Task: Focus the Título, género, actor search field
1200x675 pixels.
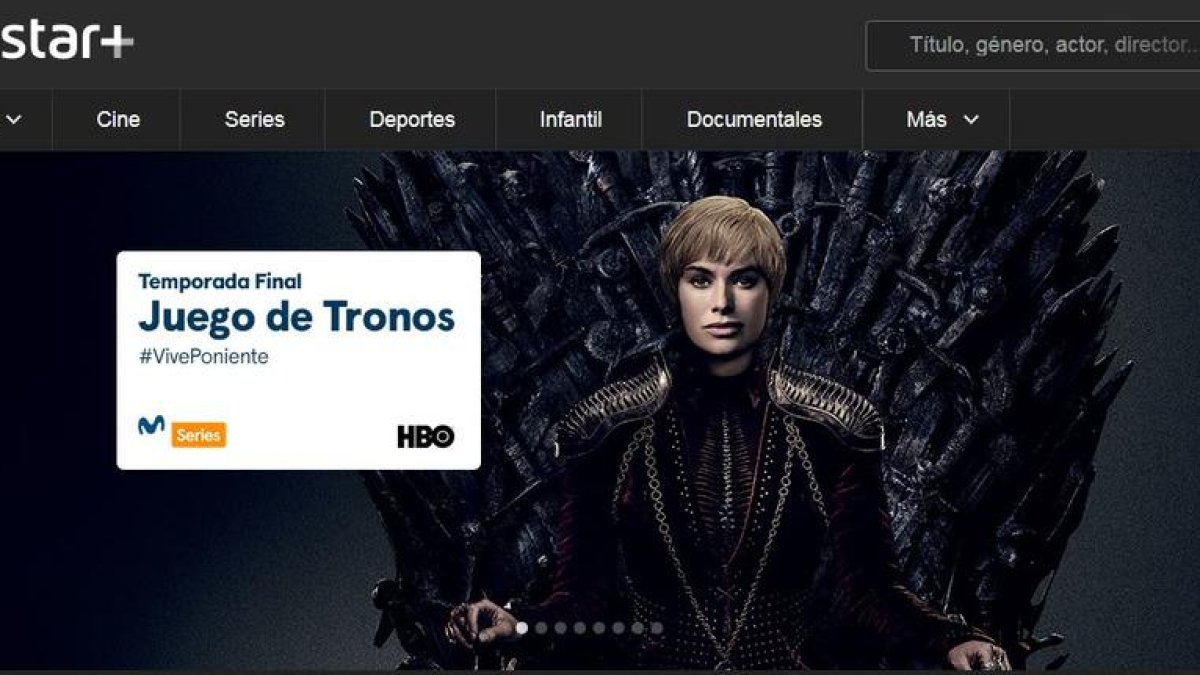Action: 1033,45
